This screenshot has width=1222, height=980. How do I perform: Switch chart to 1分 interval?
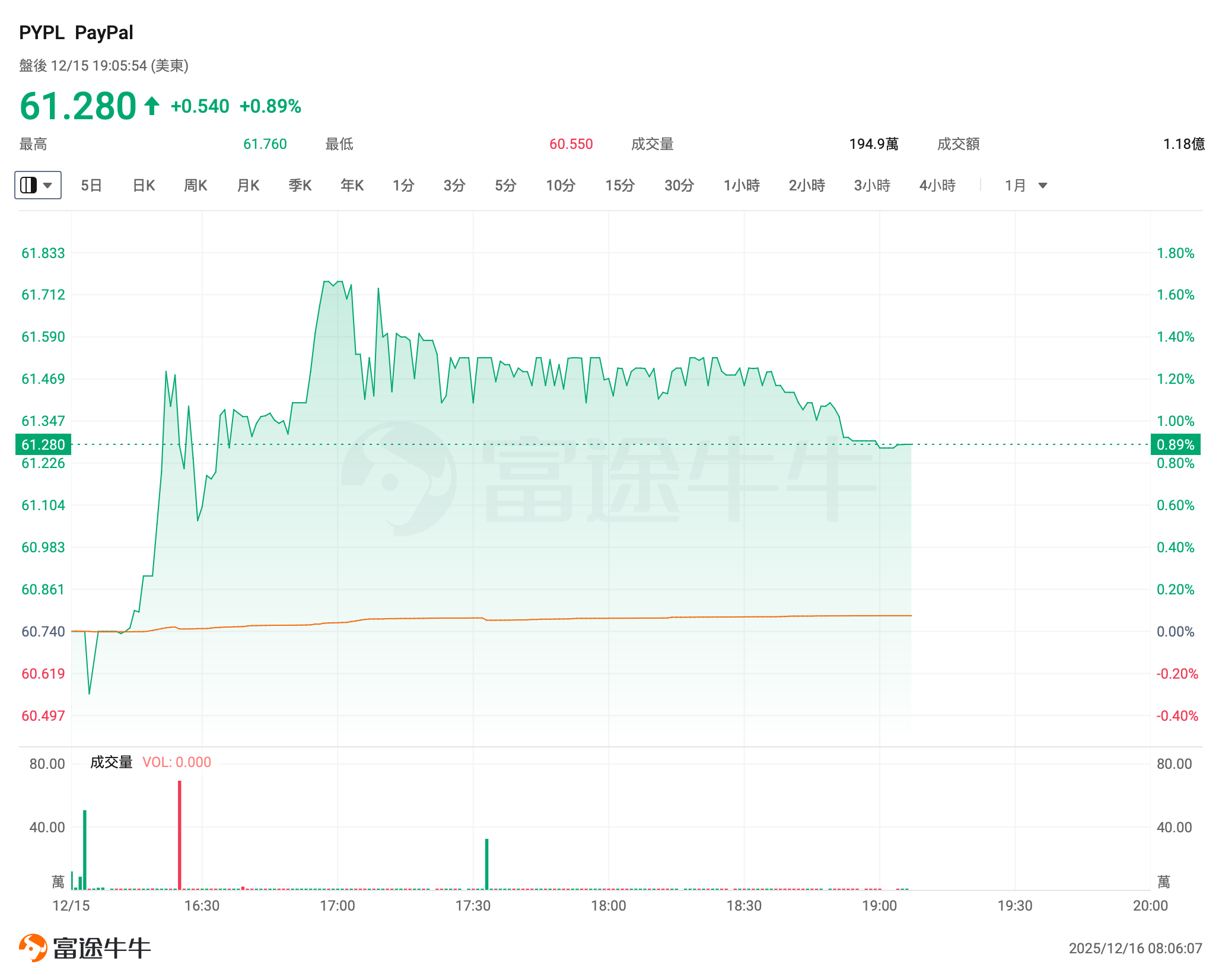[403, 186]
